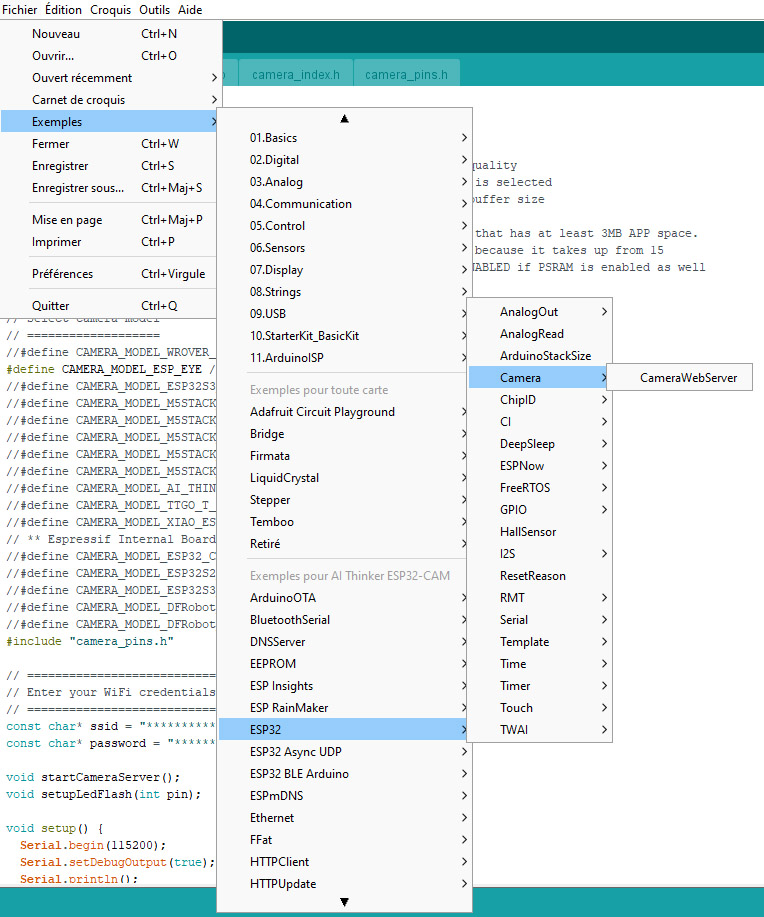Open DeepSleep submenu
The height and width of the screenshot is (917, 764).
[x=539, y=444]
